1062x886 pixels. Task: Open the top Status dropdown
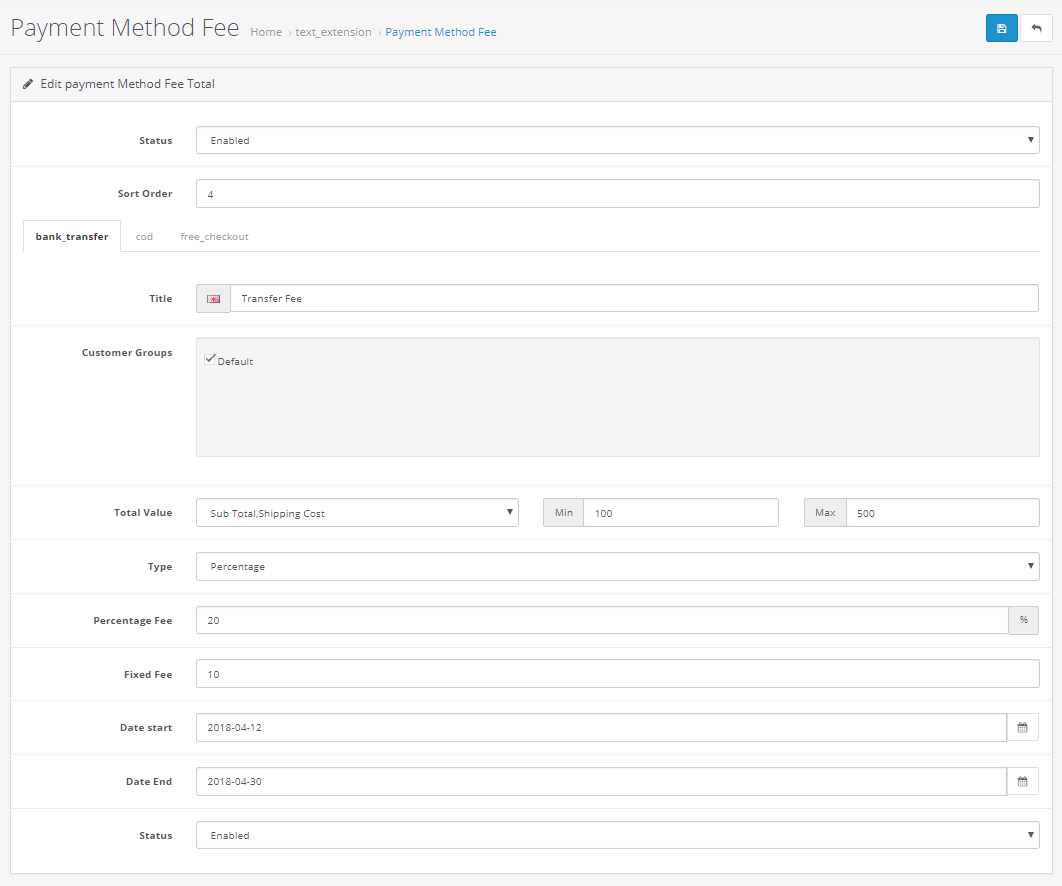[x=617, y=141]
